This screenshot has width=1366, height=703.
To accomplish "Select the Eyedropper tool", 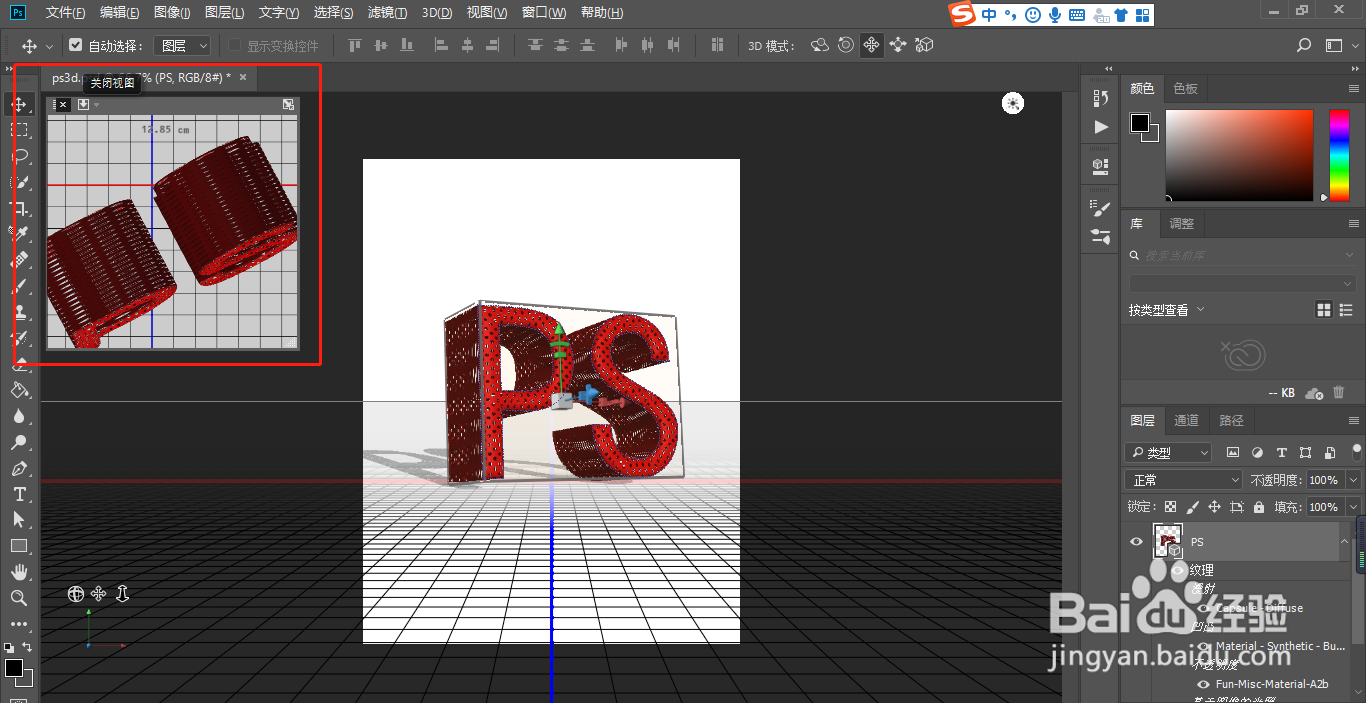I will click(19, 234).
